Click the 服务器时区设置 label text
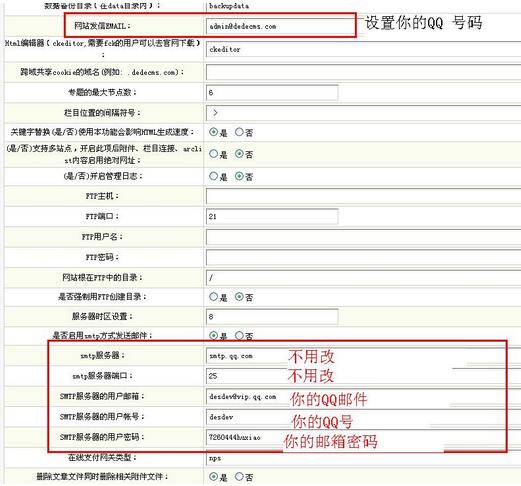The image size is (521, 486). tap(102, 316)
